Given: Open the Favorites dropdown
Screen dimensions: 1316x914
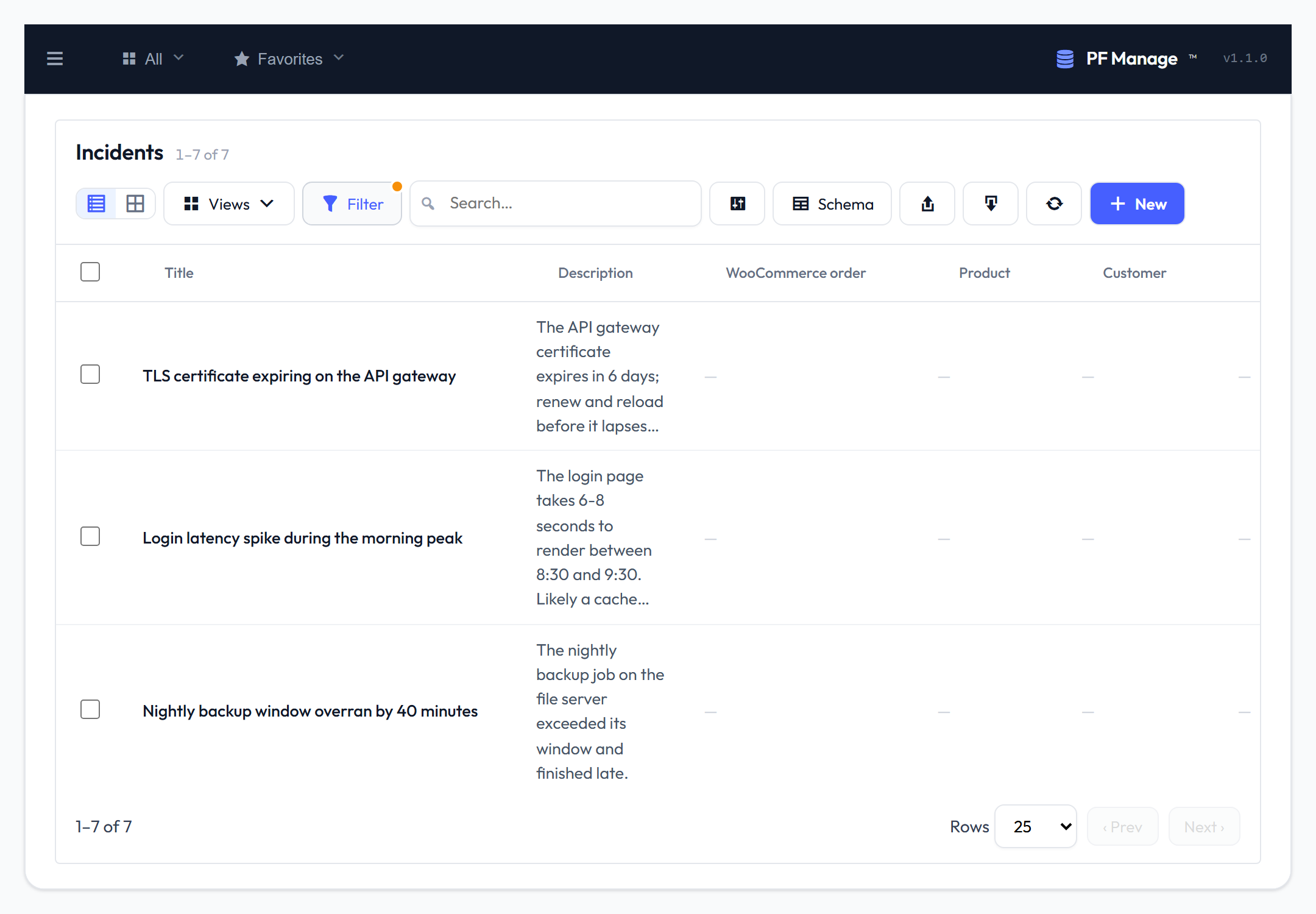Looking at the screenshot, I should [x=289, y=58].
